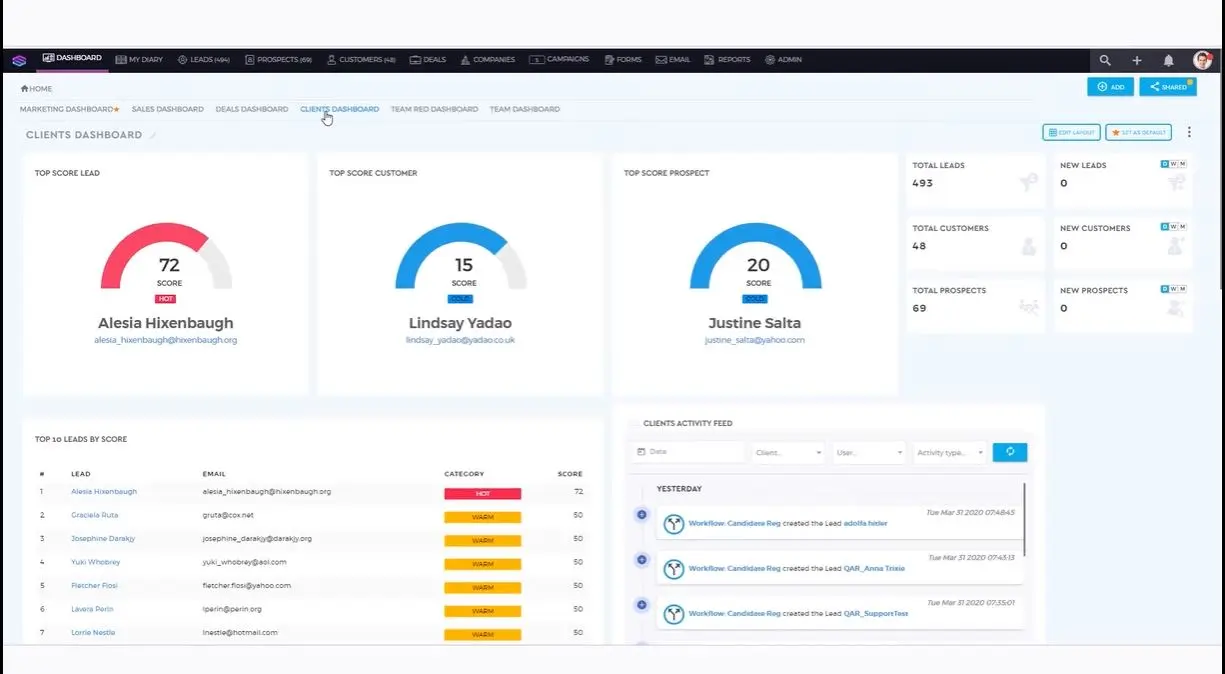1225x674 pixels.
Task: Switch New Customers to monthly (M) view
Action: (x=1182, y=227)
